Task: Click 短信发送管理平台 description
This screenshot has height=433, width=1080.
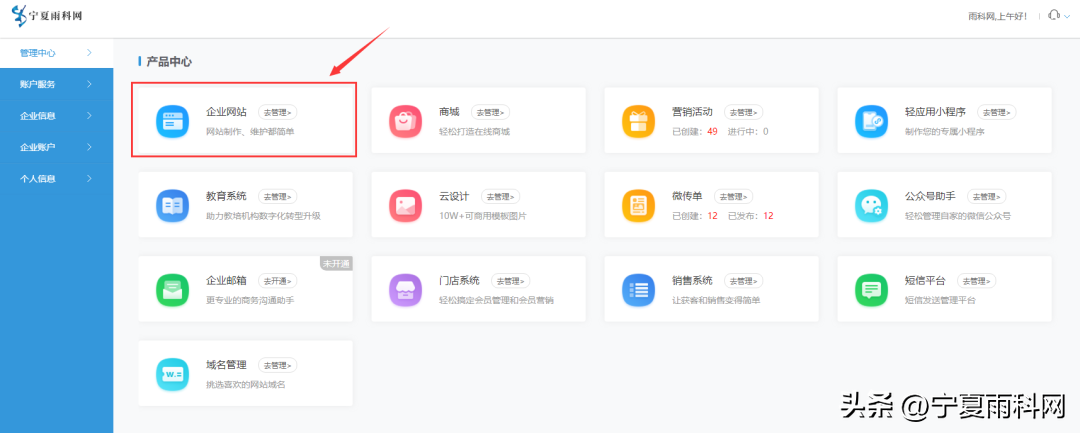Action: coord(940,300)
